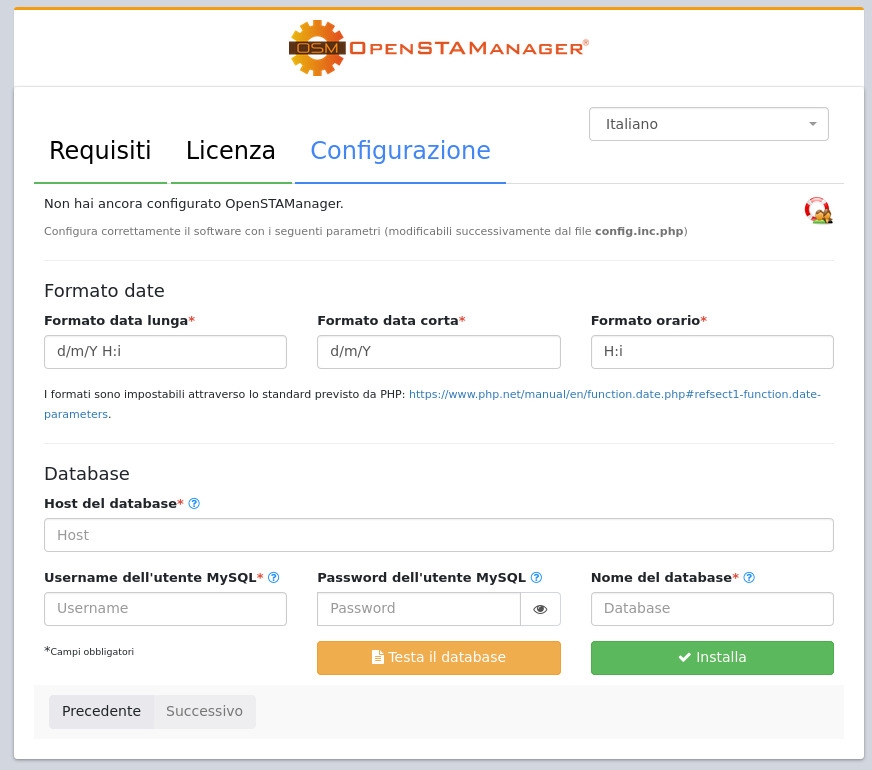Click help icon beside Nome del database
Image resolution: width=872 pixels, height=770 pixels.
pyautogui.click(x=749, y=578)
